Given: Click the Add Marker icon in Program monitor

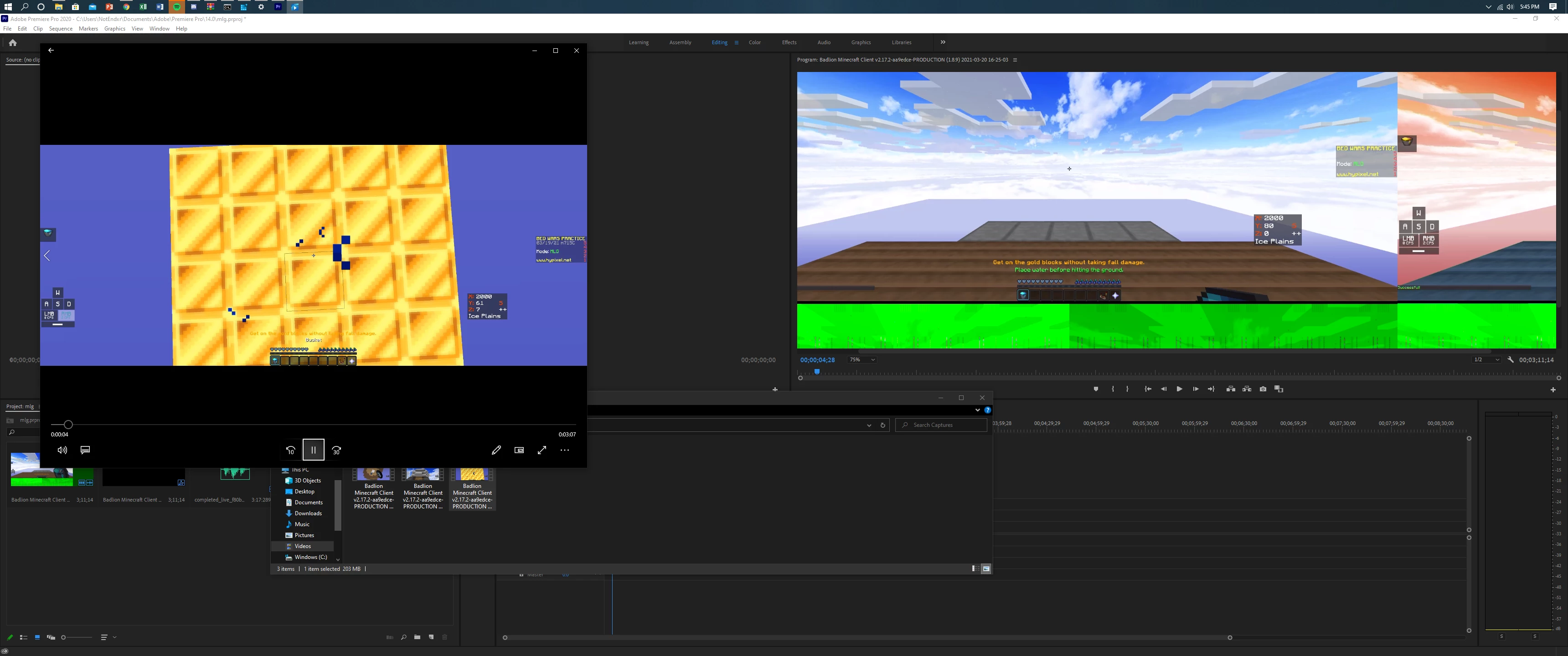Looking at the screenshot, I should click(1096, 389).
